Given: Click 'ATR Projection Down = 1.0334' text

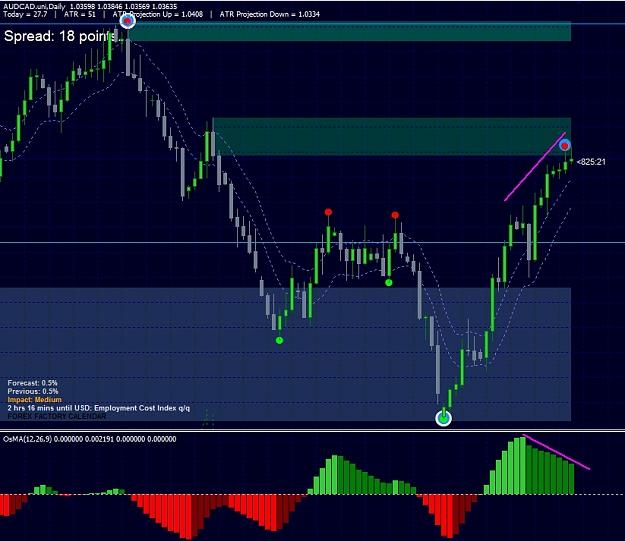Looking at the screenshot, I should [269, 14].
